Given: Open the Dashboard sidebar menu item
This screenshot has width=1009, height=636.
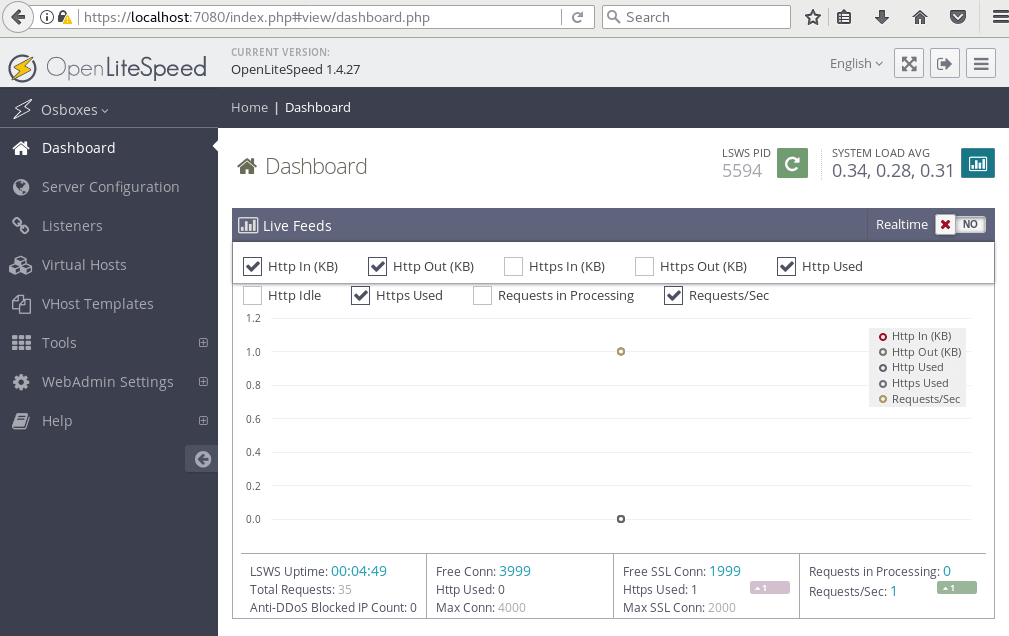Looking at the screenshot, I should (109, 148).
